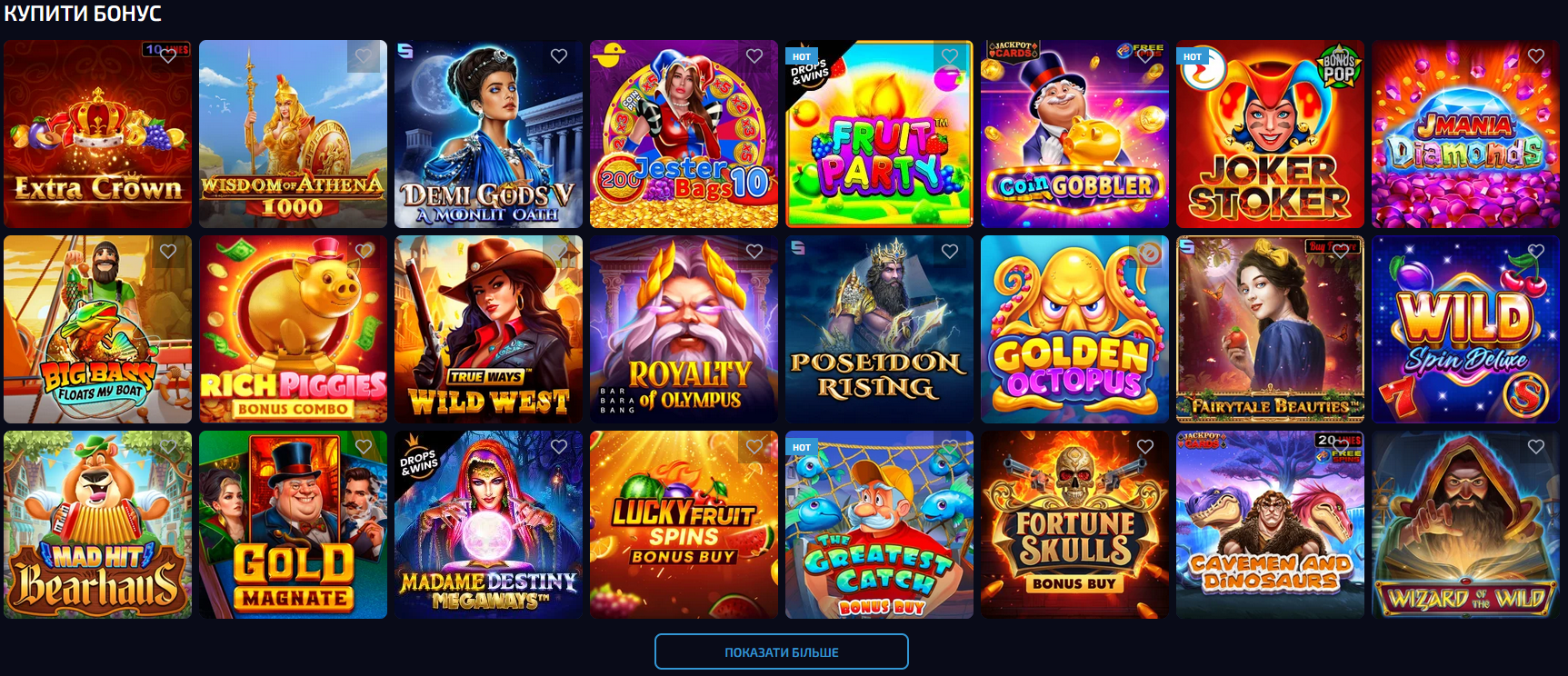Launch Joker Stoker slot
This screenshot has height=676, width=1568.
click(x=1270, y=134)
